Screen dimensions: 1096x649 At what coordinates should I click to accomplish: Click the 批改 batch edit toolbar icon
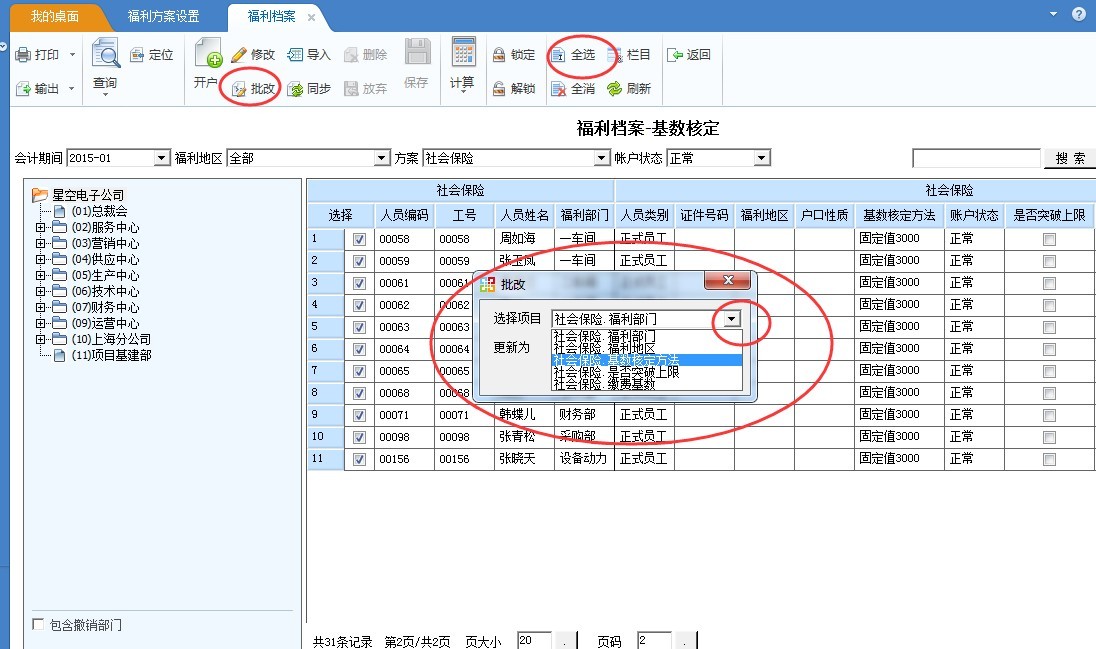point(239,89)
